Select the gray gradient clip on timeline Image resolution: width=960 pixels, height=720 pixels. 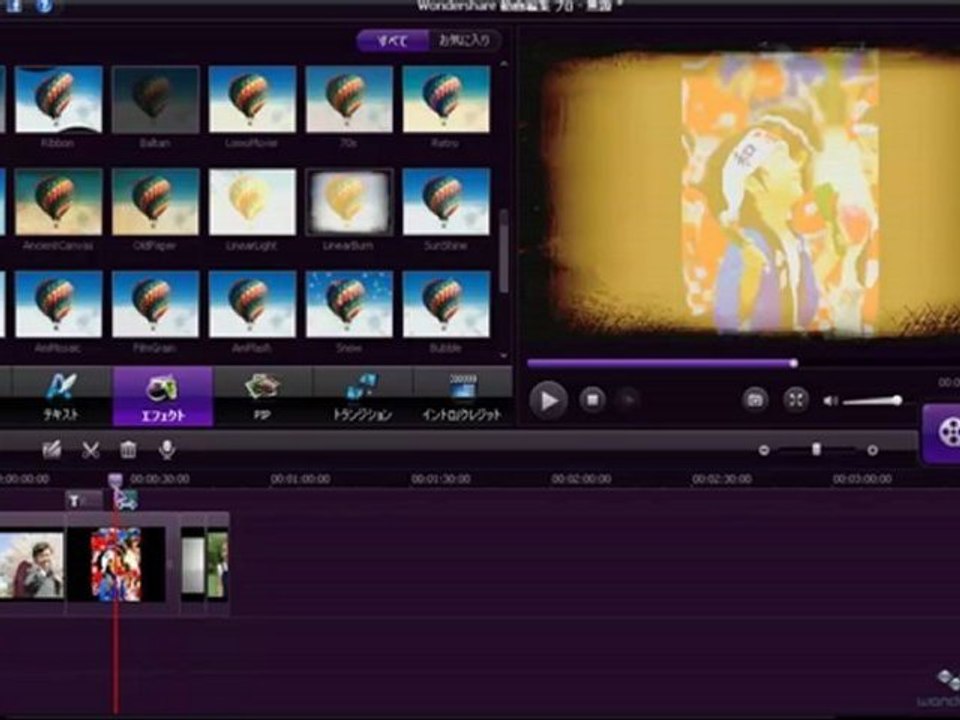coord(193,564)
